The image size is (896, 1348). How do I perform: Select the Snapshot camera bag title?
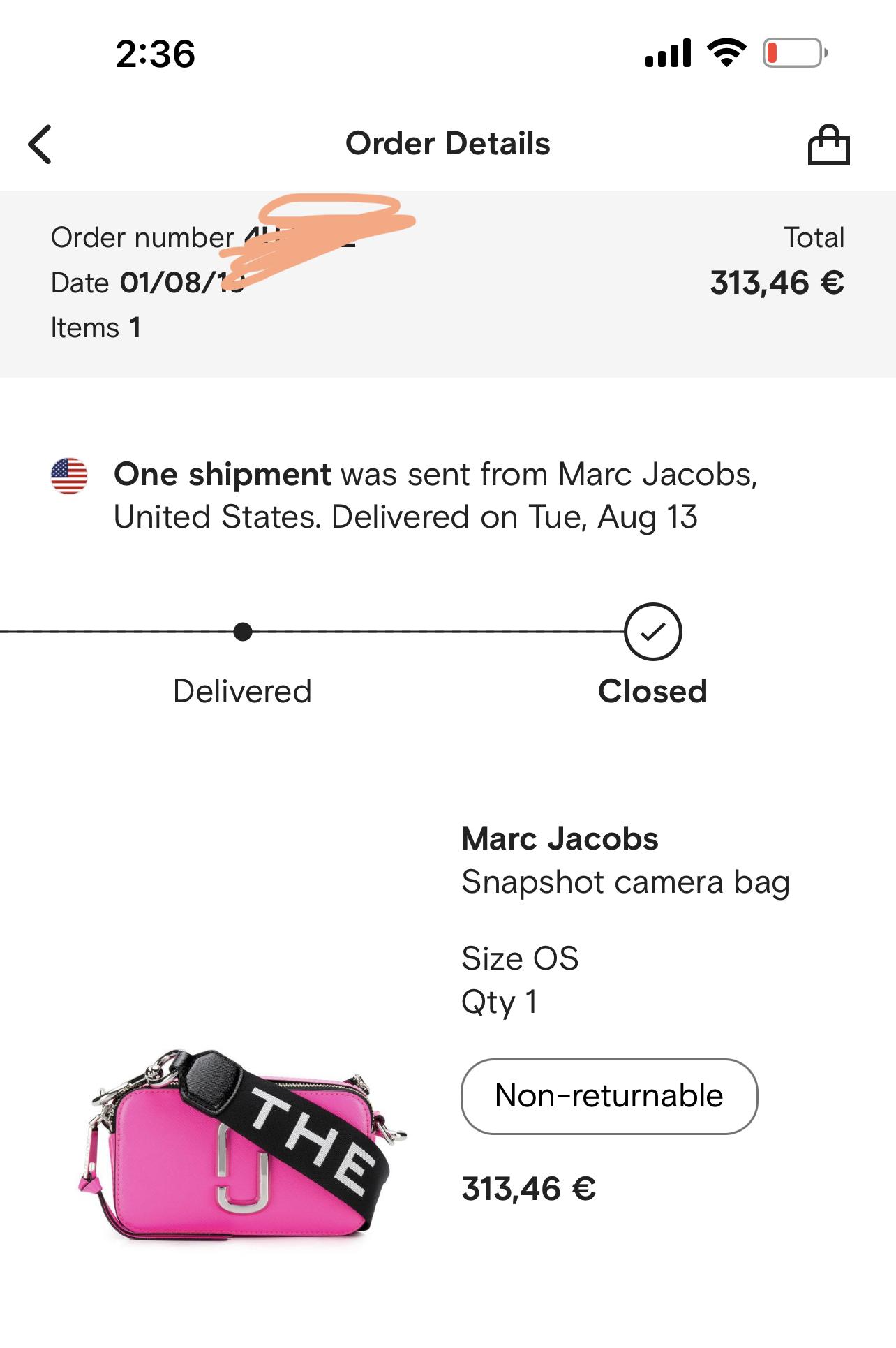(x=625, y=882)
